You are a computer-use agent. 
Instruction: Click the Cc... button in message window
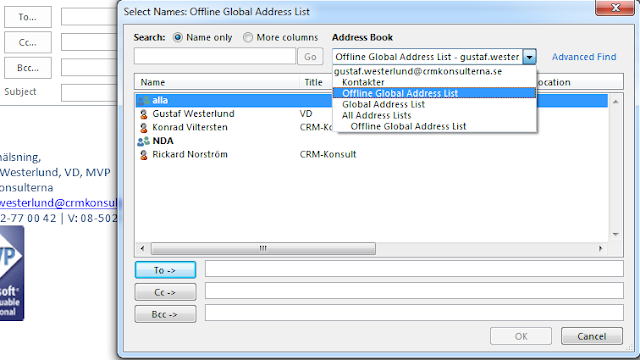(x=28, y=42)
